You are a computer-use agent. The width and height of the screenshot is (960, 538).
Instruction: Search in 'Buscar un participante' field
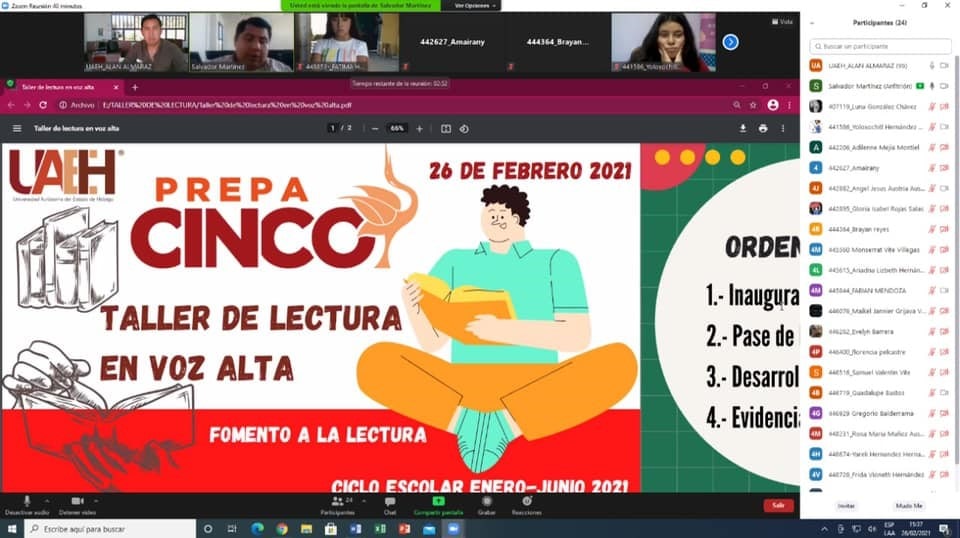click(880, 46)
